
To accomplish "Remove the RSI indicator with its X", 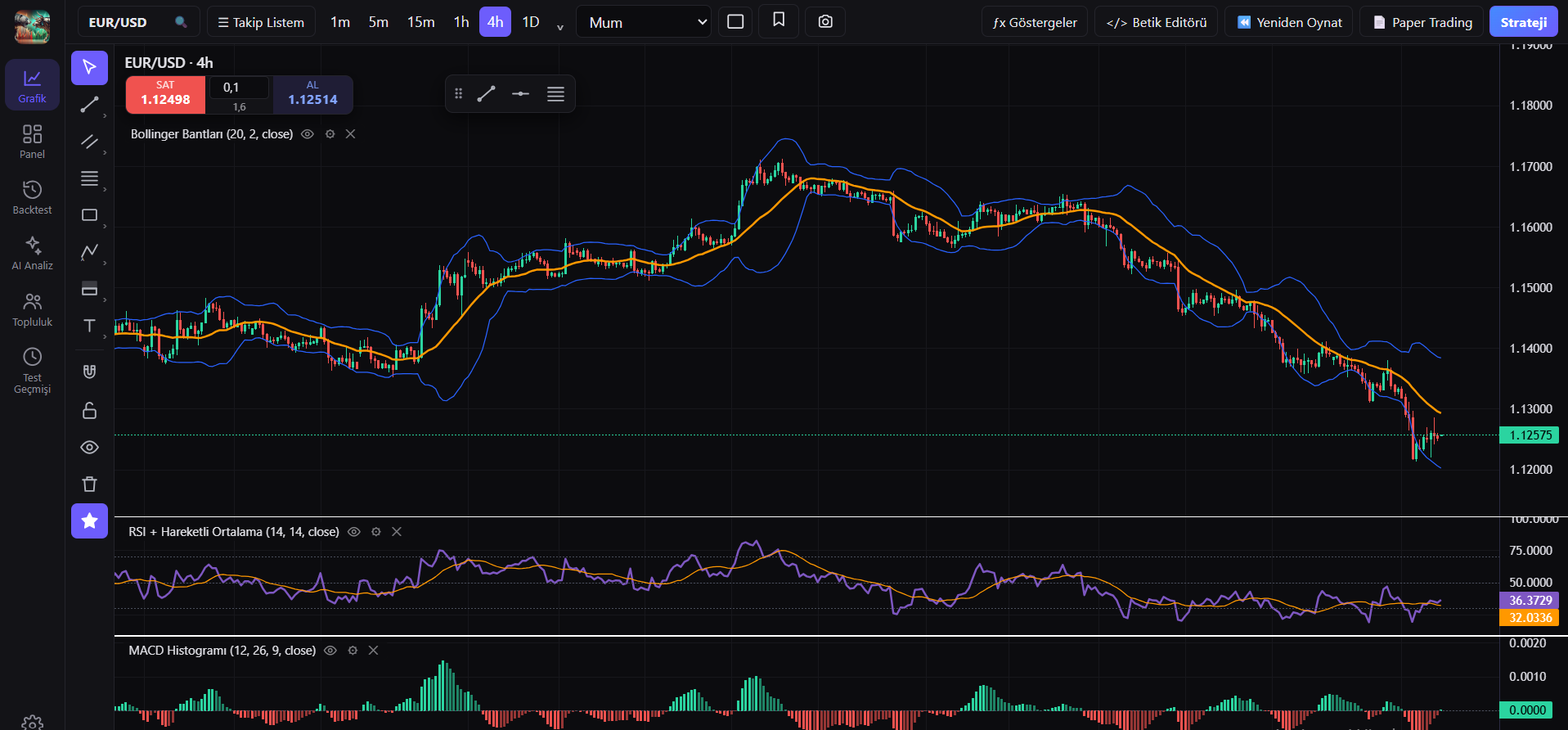I will click(397, 532).
